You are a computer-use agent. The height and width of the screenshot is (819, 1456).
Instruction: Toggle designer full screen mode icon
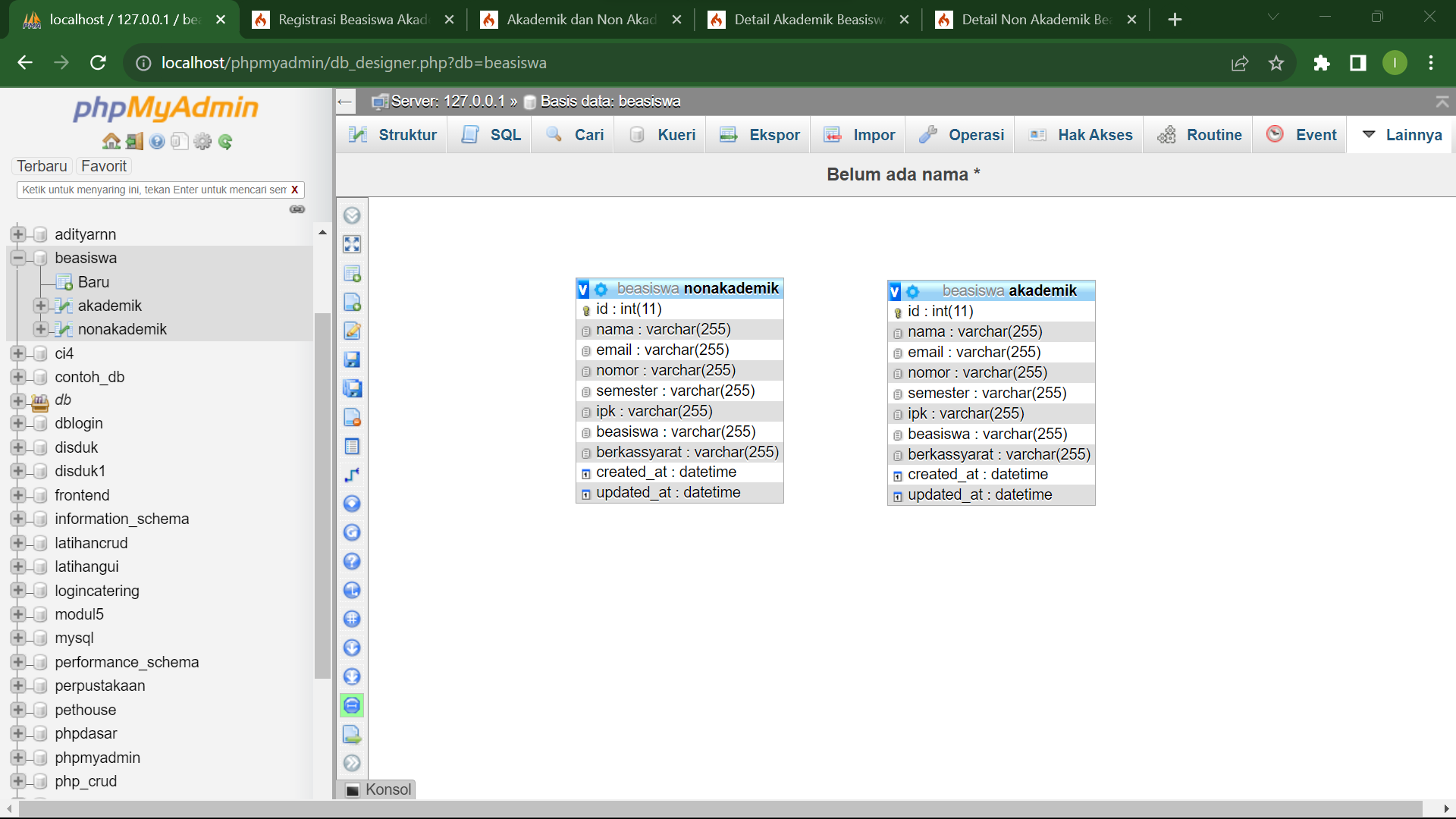[x=352, y=244]
